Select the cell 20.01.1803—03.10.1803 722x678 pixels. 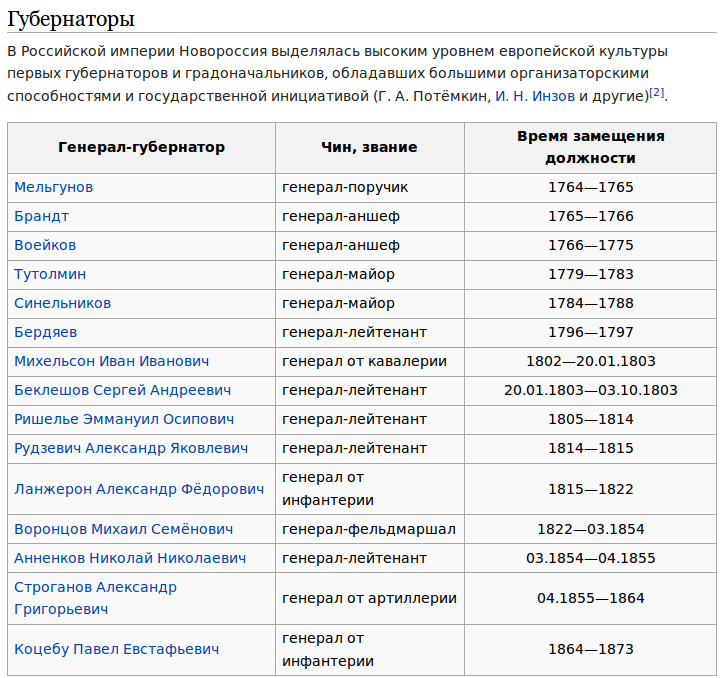tap(591, 391)
